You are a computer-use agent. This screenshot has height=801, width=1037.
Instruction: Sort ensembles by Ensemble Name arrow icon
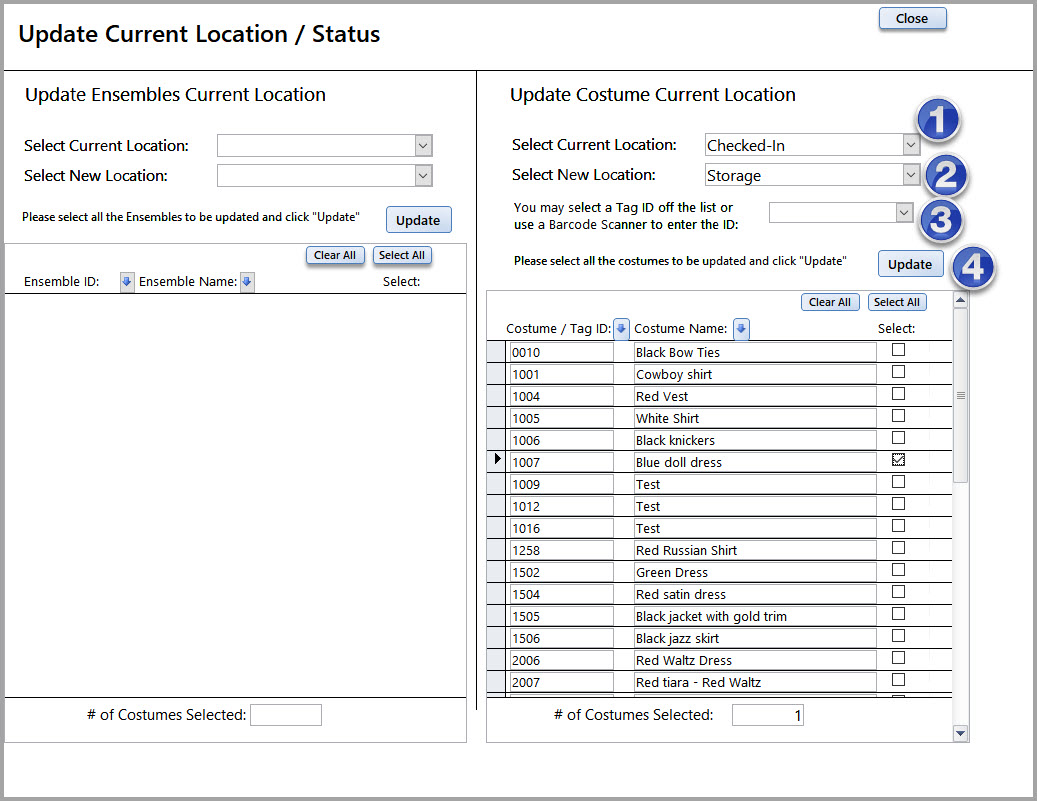pyautogui.click(x=247, y=282)
